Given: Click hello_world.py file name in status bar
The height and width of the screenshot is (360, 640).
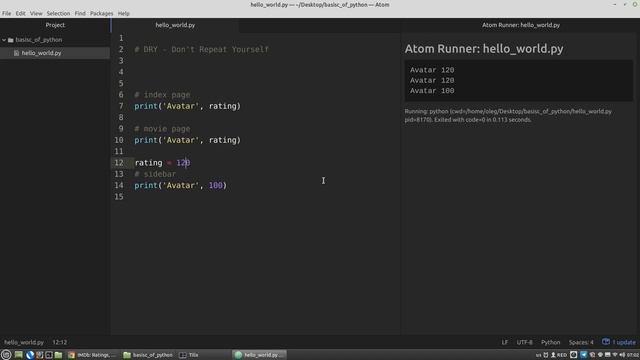Looking at the screenshot, I should [24, 342].
